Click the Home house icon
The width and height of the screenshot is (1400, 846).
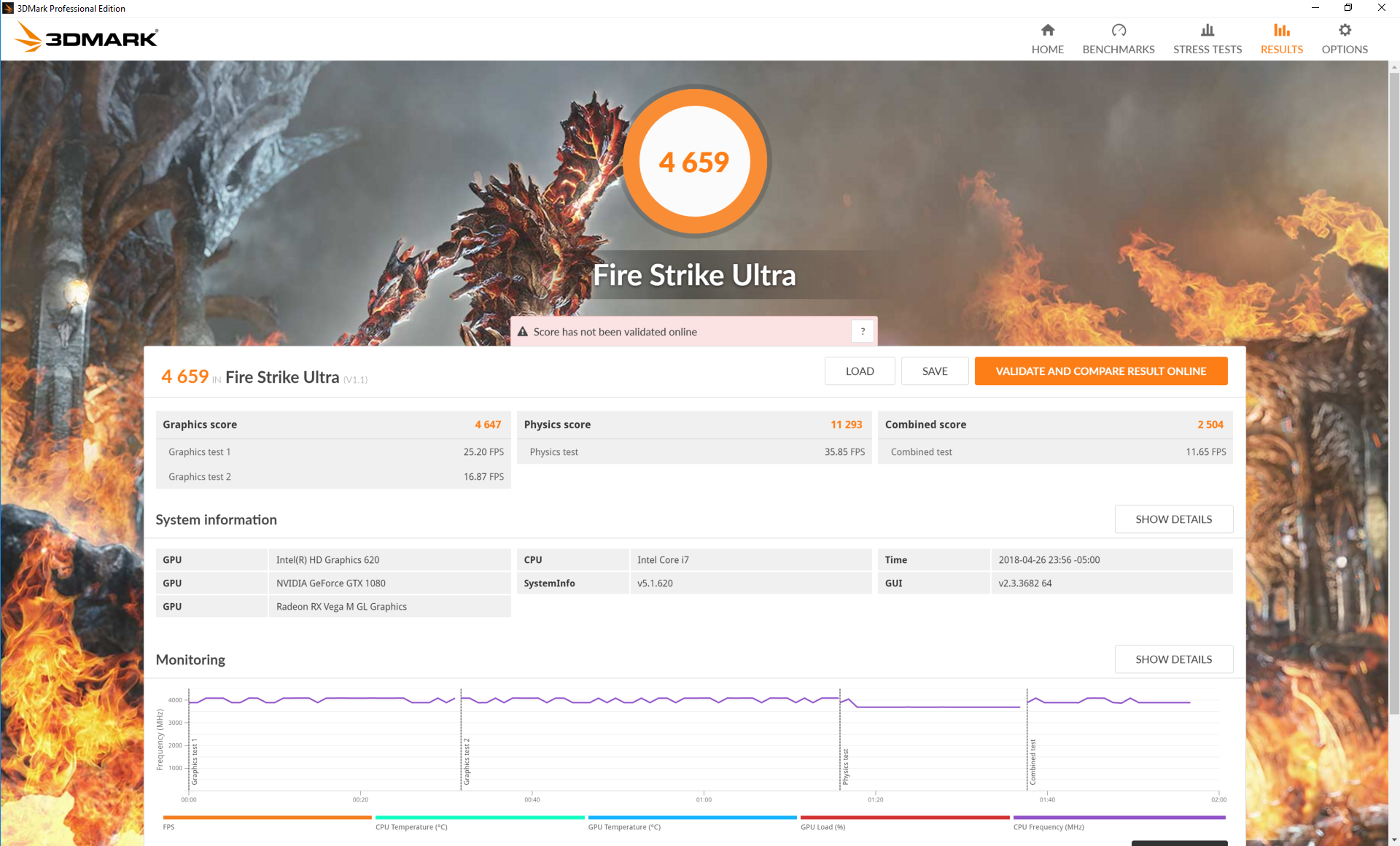tap(1047, 30)
